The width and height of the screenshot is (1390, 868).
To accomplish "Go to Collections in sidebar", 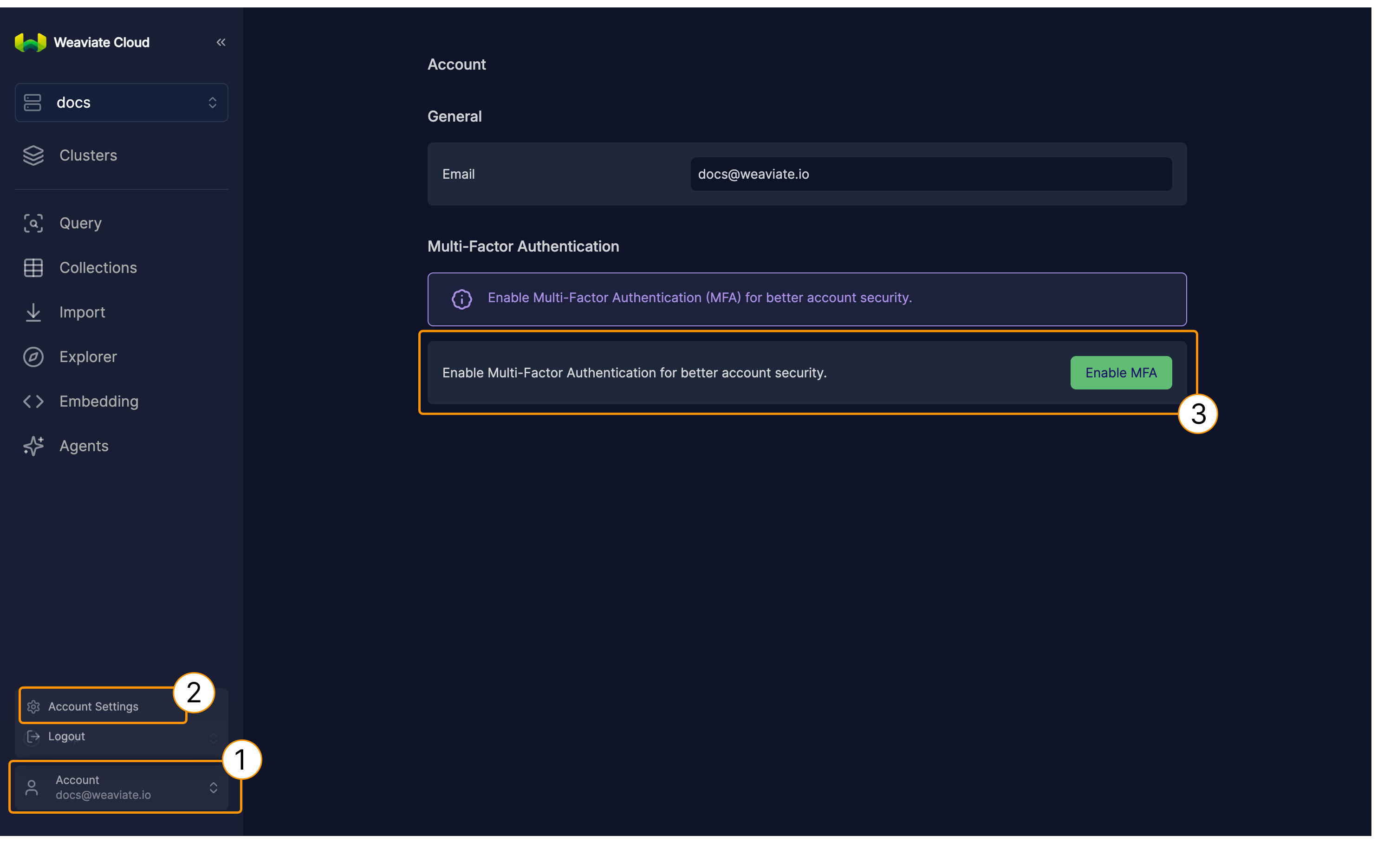I will [x=98, y=267].
